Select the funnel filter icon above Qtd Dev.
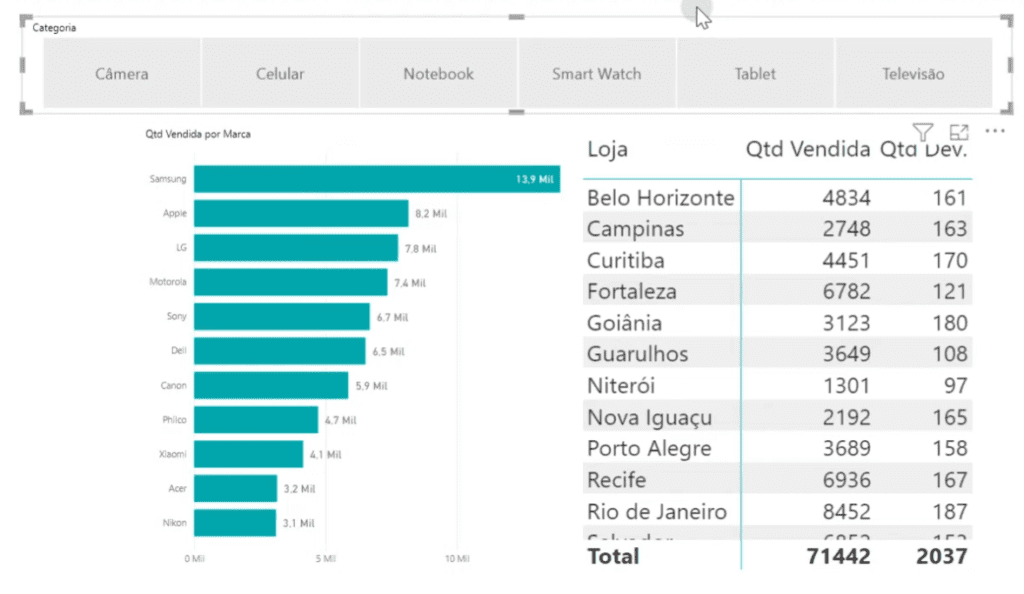 922,131
